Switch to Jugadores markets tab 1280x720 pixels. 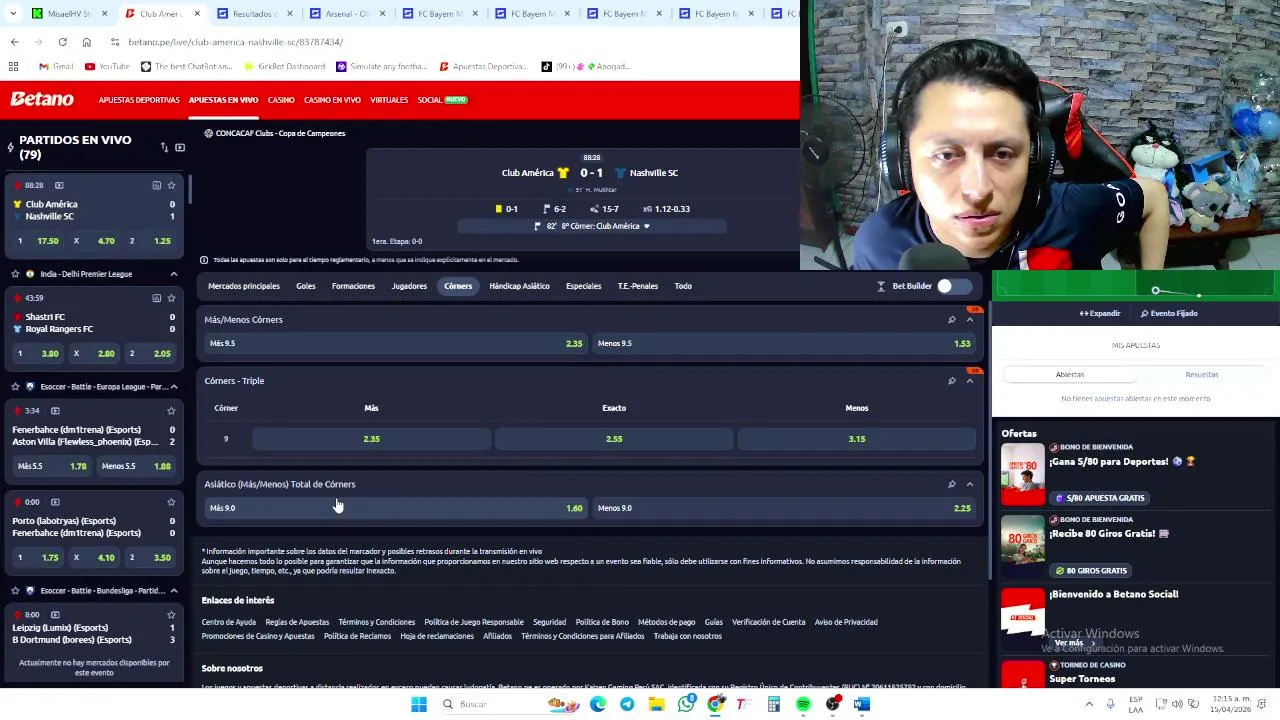(x=409, y=286)
